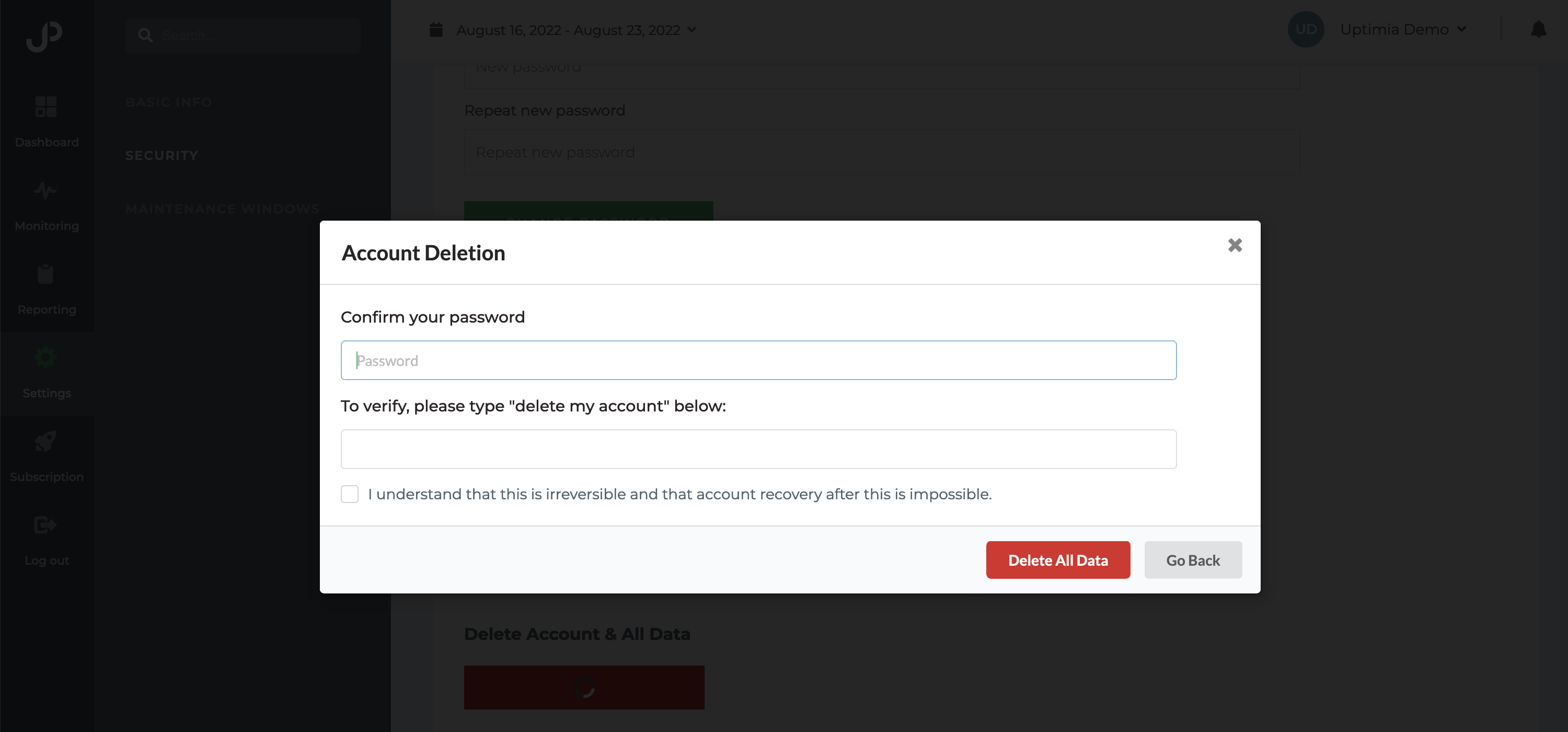Click the Uptimia logo
The width and height of the screenshot is (1568, 732).
(44, 36)
